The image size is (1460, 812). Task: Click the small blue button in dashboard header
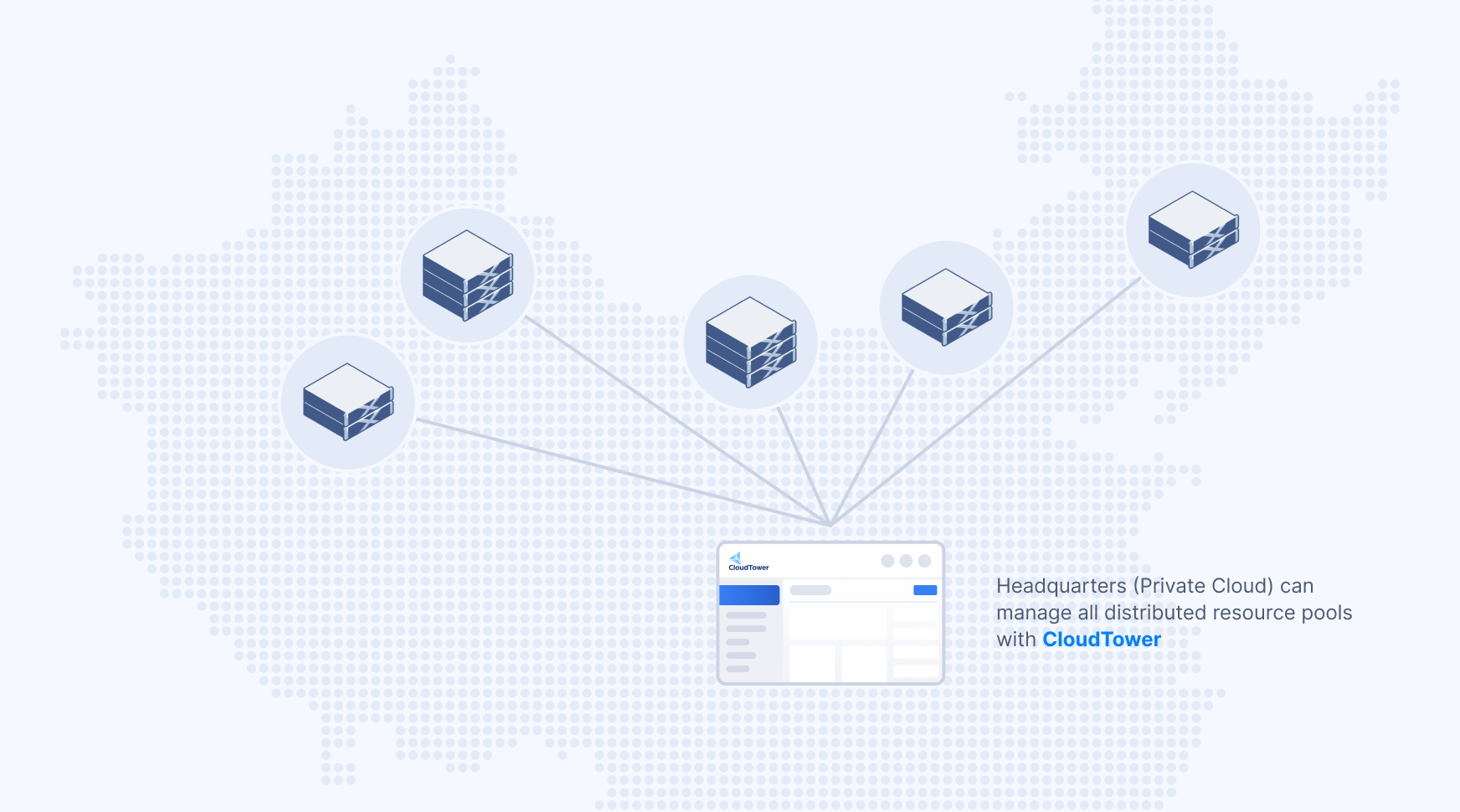(x=925, y=590)
